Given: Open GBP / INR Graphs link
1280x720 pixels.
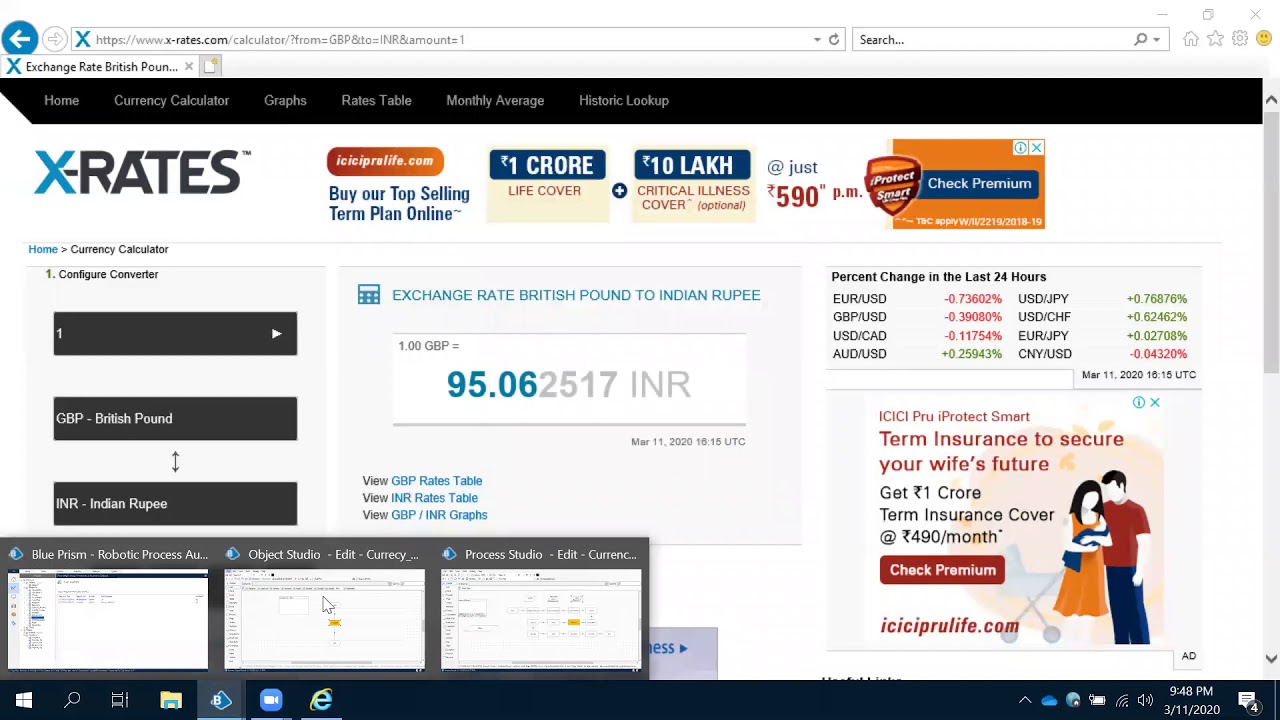Looking at the screenshot, I should [439, 515].
